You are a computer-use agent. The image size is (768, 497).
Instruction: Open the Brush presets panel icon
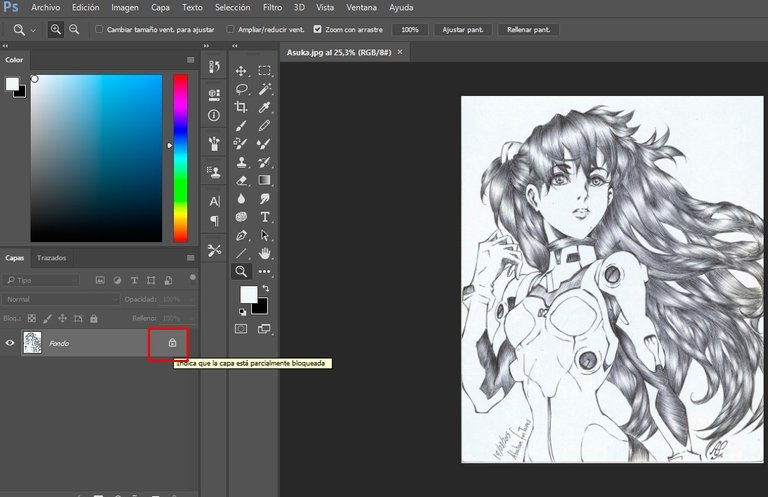coord(214,143)
